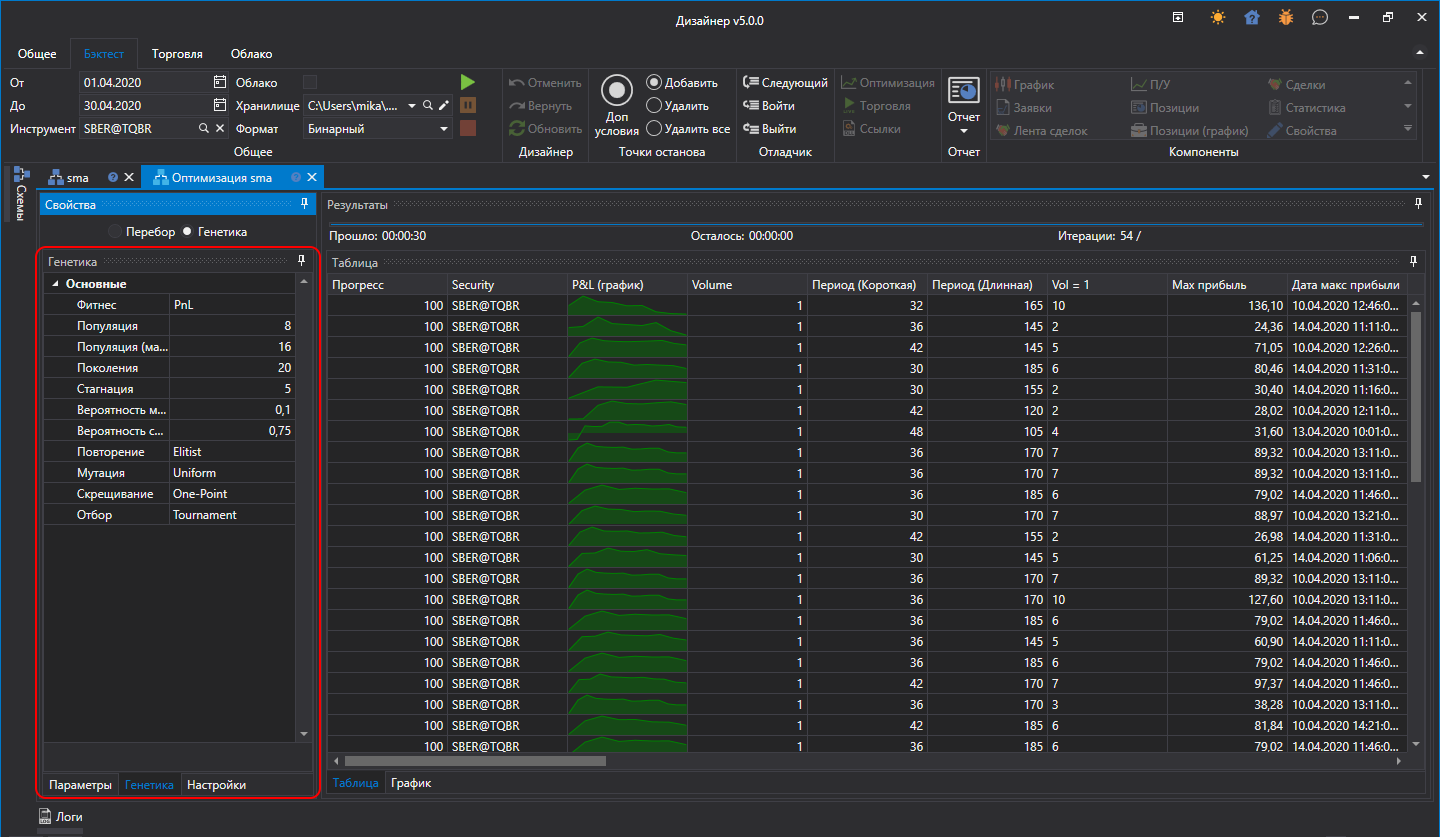Click the Войти step-into button
The width and height of the screenshot is (1440, 837).
(x=770, y=105)
